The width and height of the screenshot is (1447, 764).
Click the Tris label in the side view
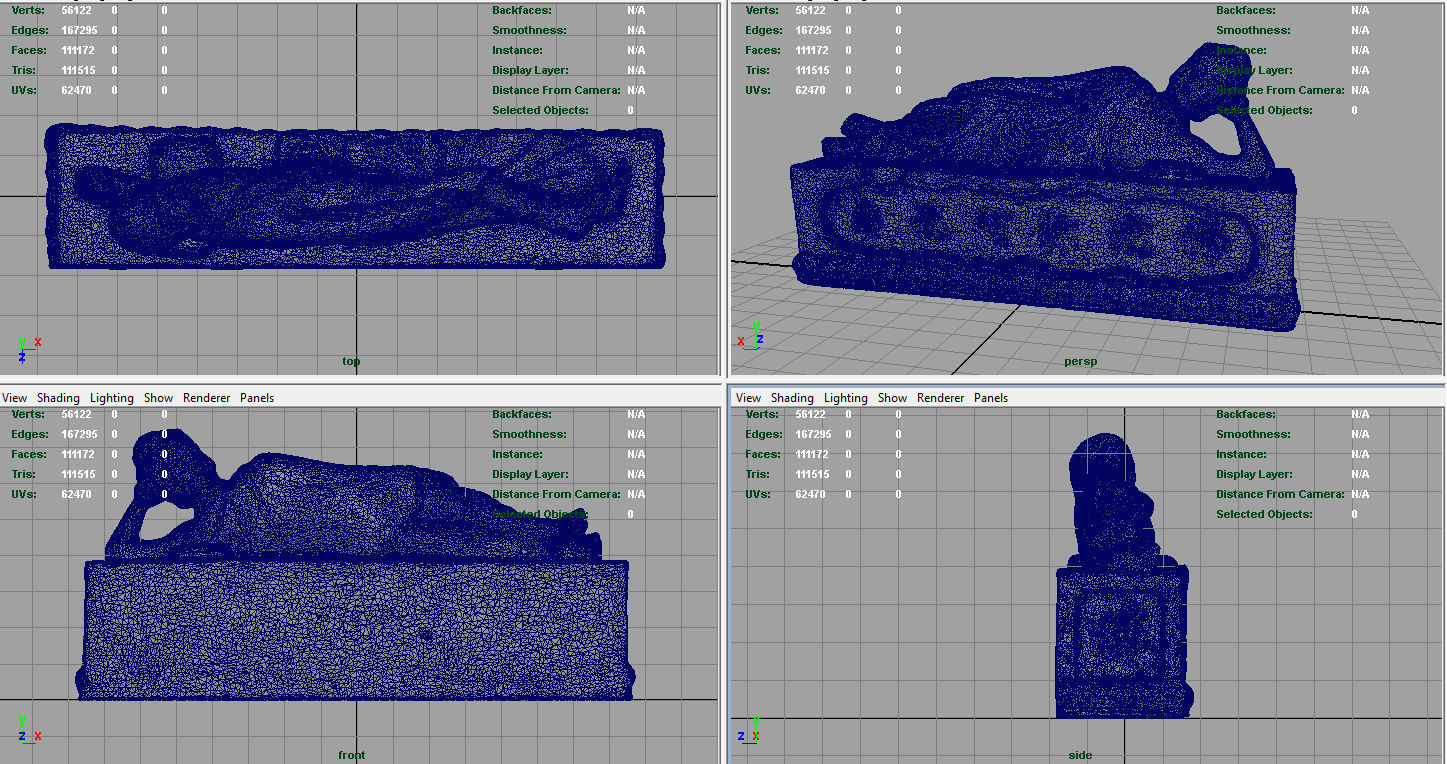pos(757,474)
